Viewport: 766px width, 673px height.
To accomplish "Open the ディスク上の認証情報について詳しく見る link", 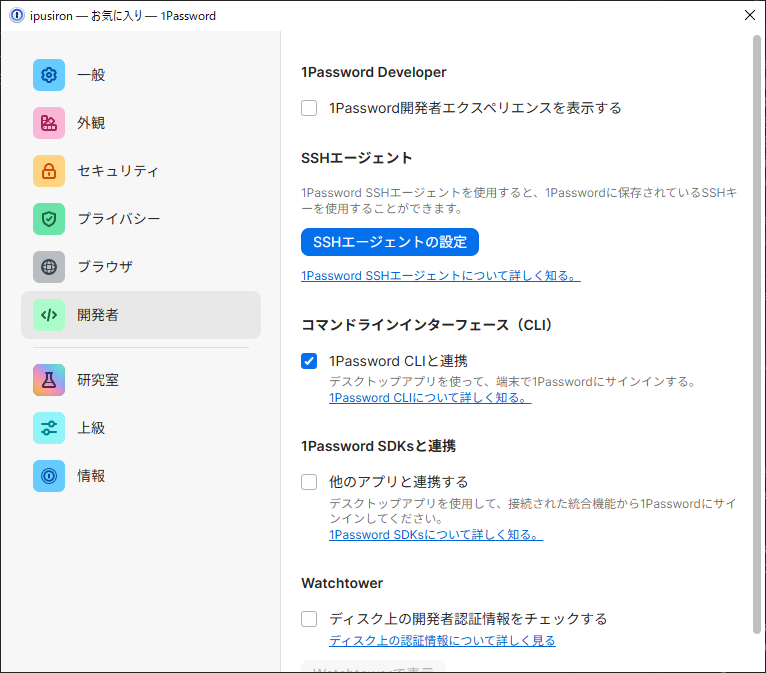I will click(x=442, y=641).
